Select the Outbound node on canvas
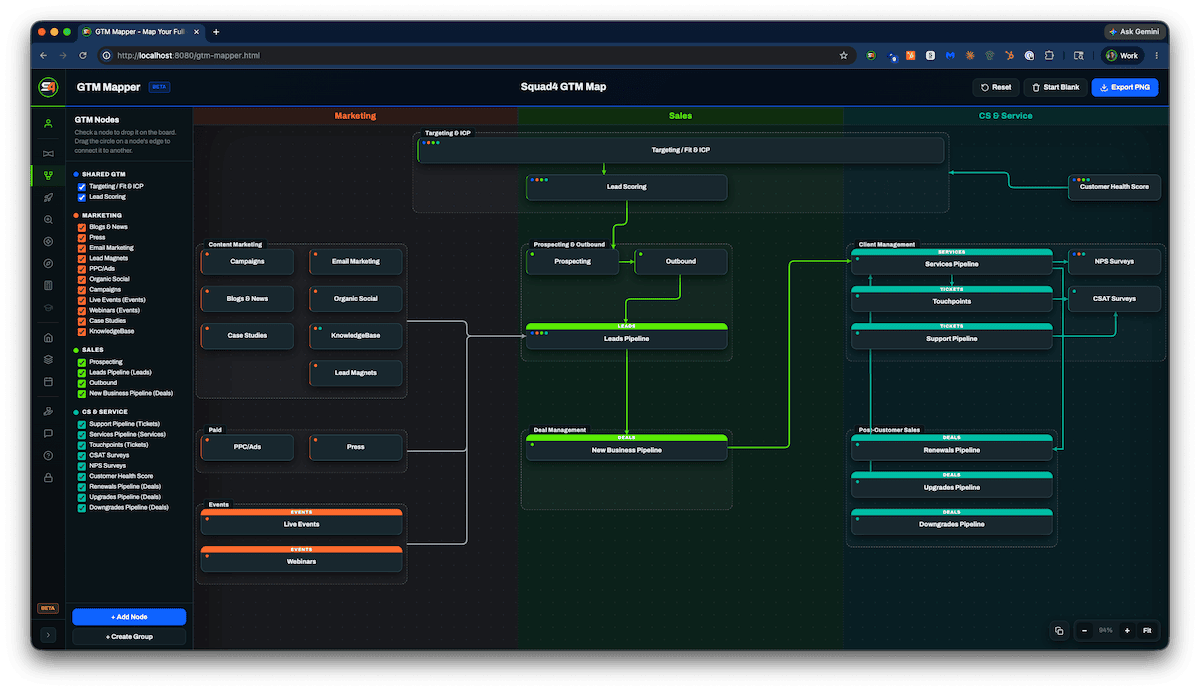 coord(681,261)
